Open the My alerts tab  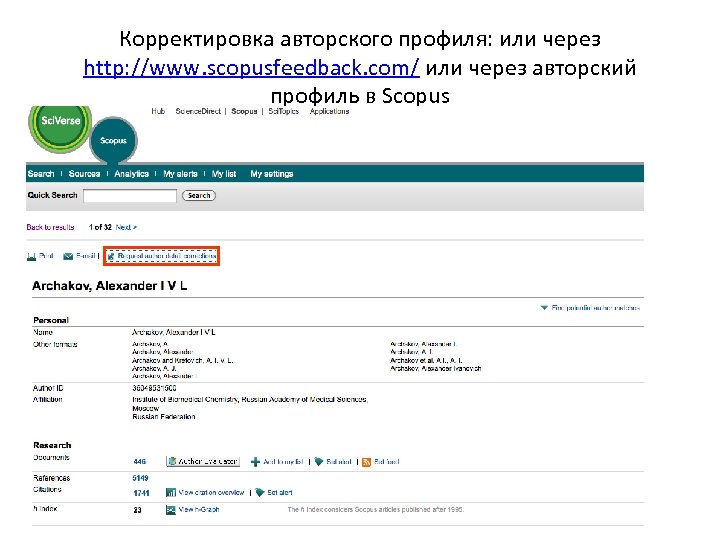click(180, 174)
